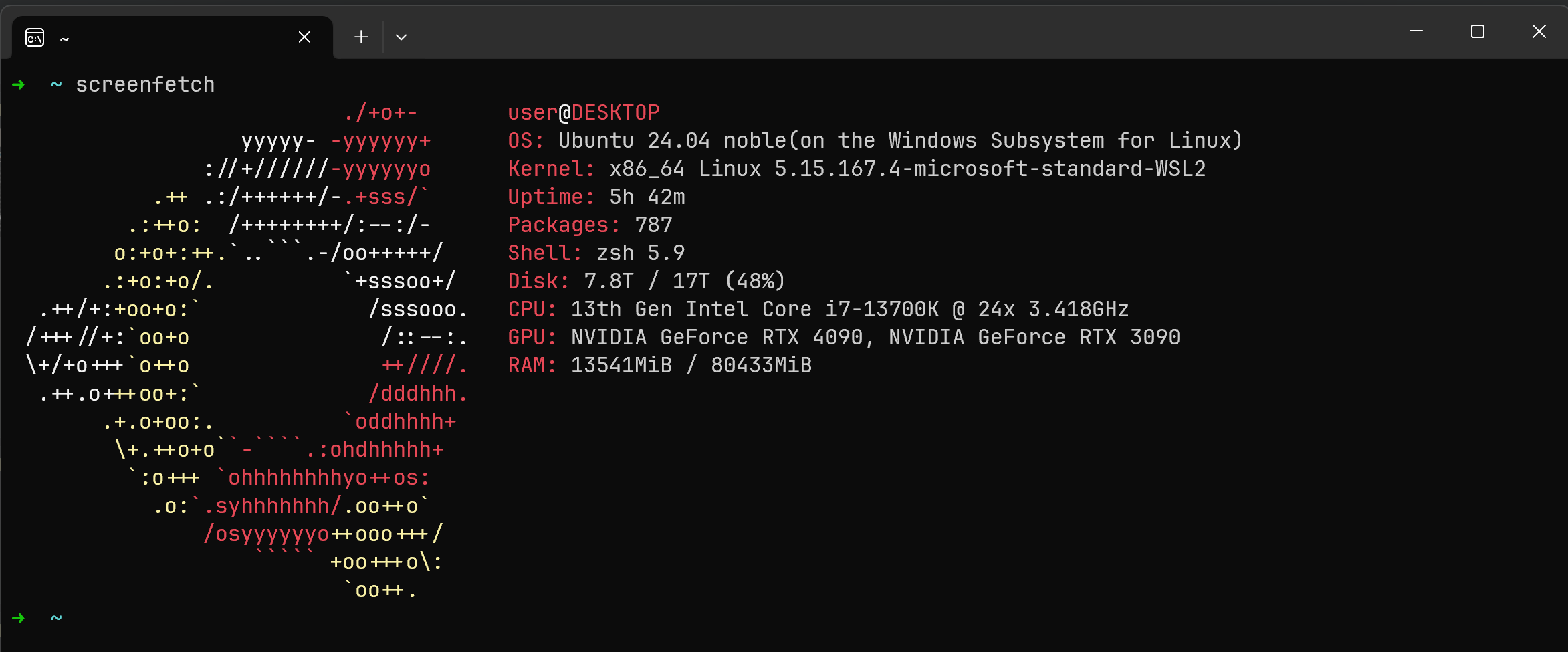Click the user@DESKTOP heading
The width and height of the screenshot is (1568, 652).
pos(584,112)
